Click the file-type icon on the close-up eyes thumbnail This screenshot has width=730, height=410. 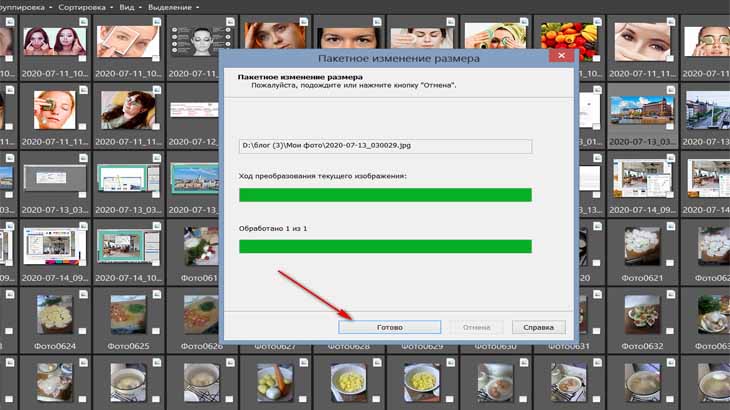[671, 22]
